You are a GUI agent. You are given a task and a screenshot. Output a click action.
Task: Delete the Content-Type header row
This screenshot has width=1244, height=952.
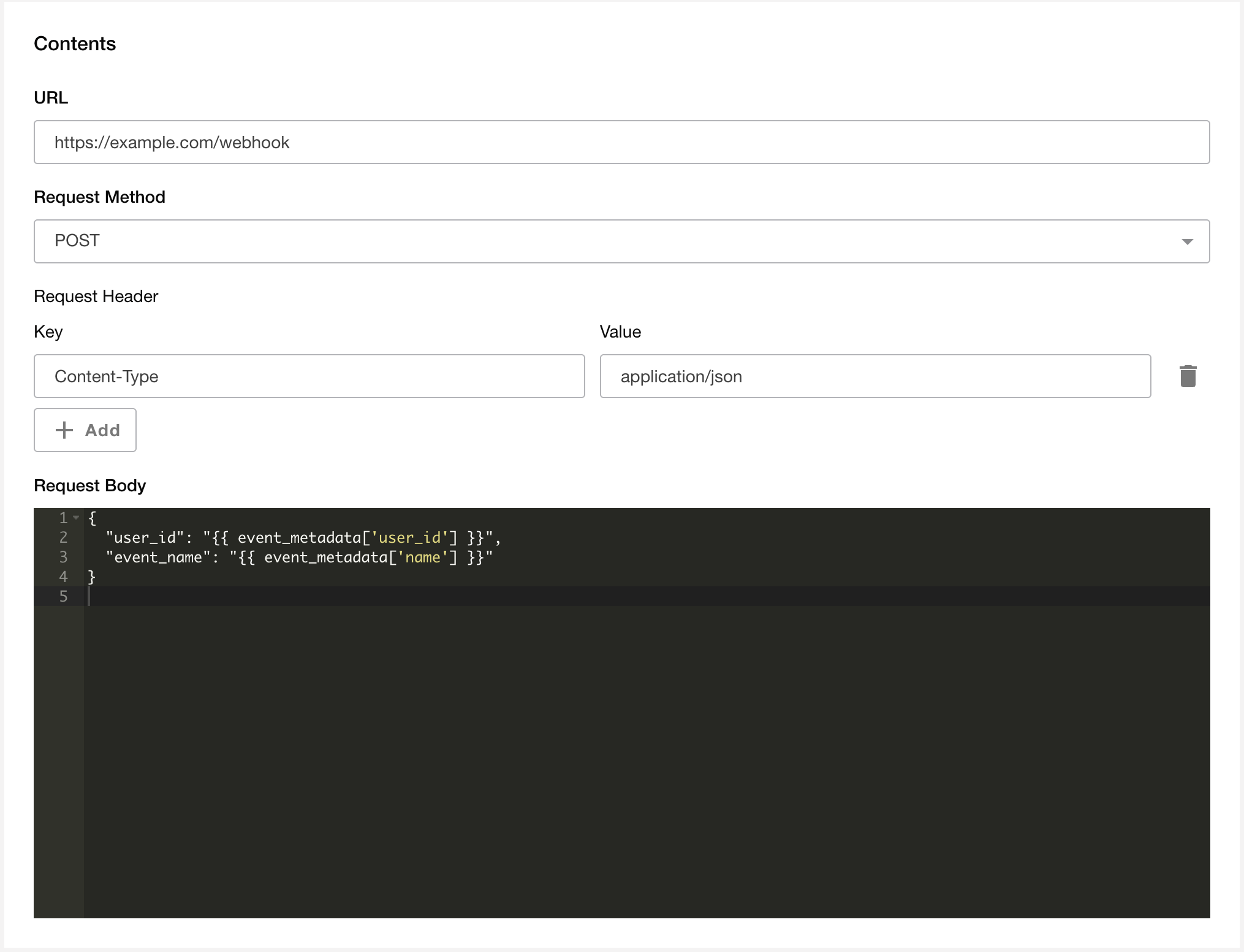tap(1188, 376)
